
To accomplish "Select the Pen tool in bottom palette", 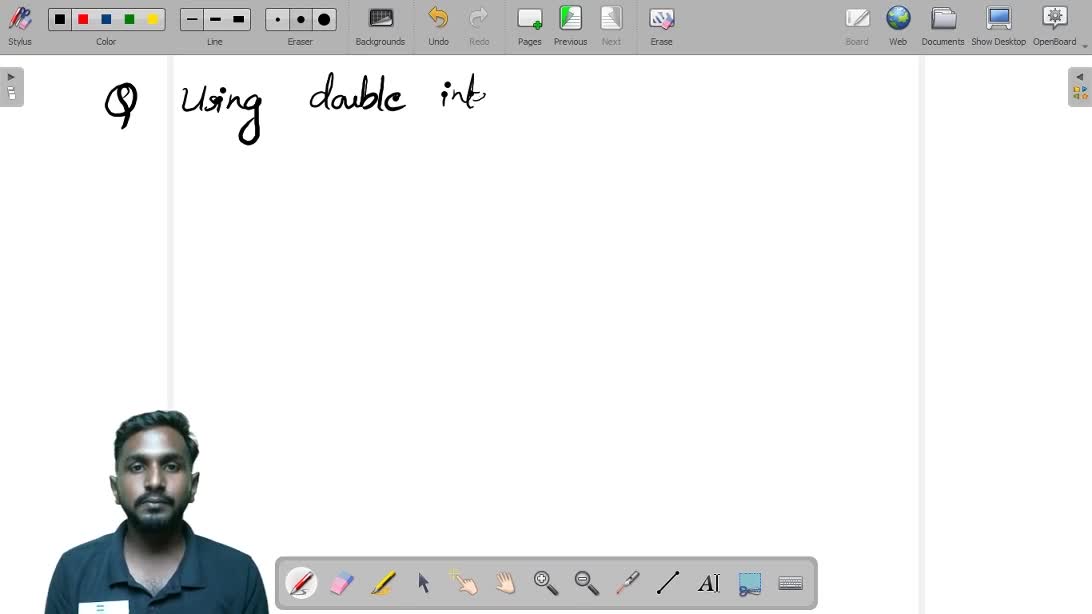I will click(301, 583).
